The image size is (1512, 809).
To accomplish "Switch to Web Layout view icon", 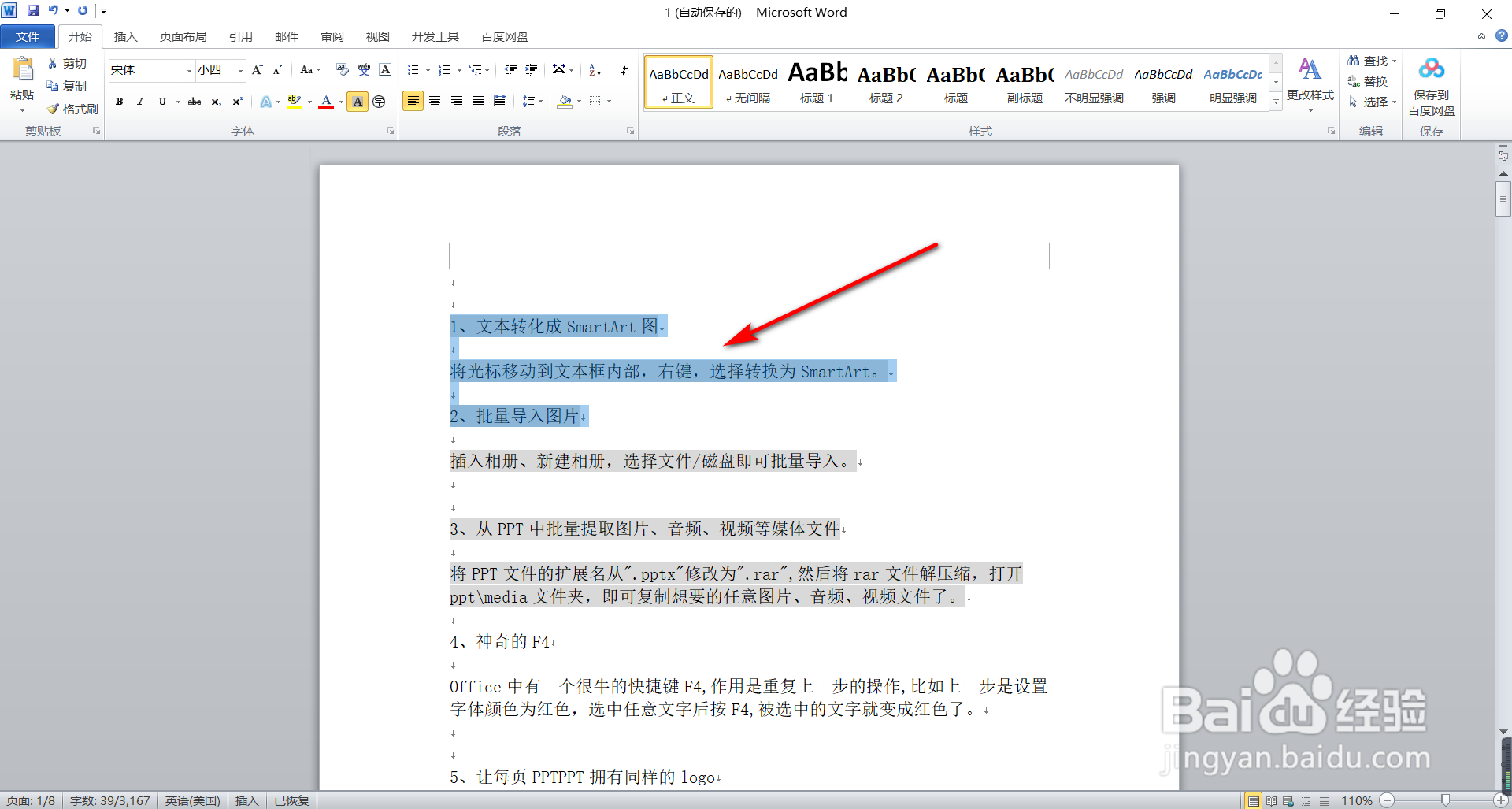I will pyautogui.click(x=1288, y=801).
